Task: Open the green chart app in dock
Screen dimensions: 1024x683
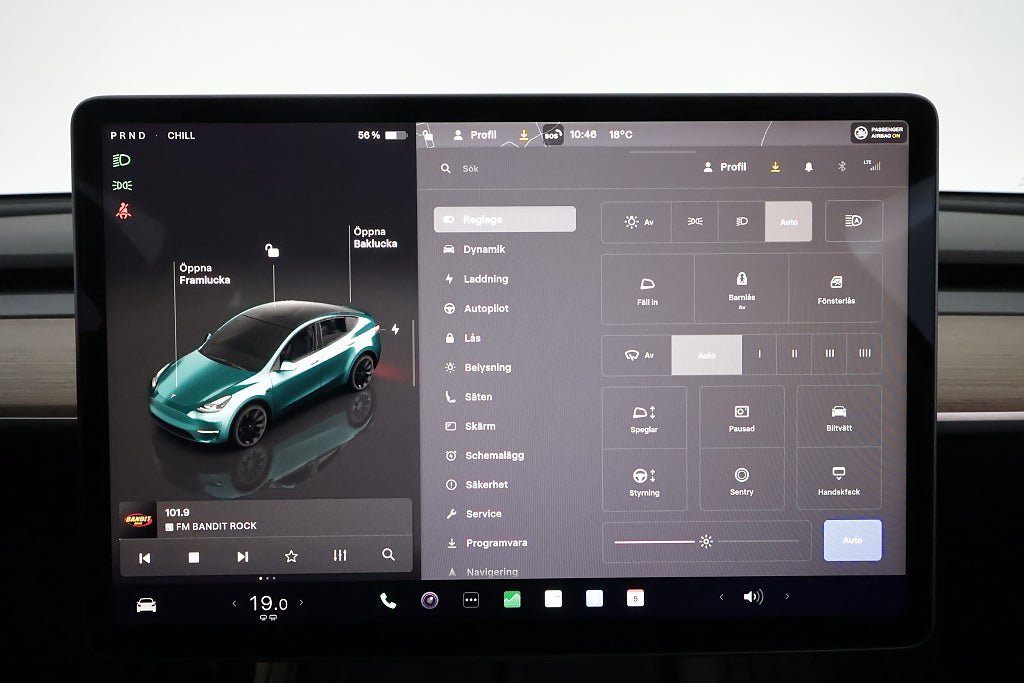Action: pyautogui.click(x=512, y=599)
